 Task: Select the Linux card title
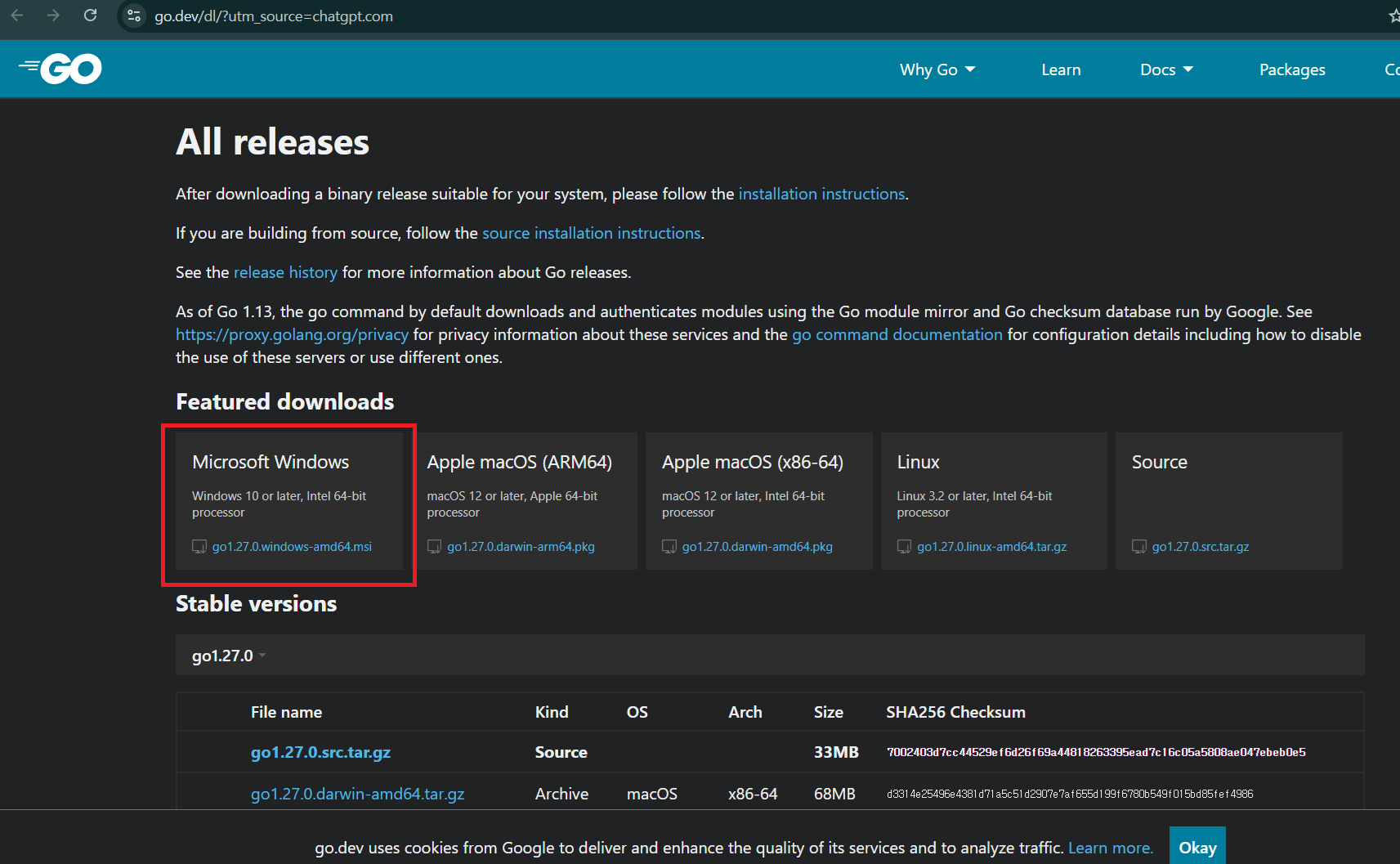(x=918, y=462)
